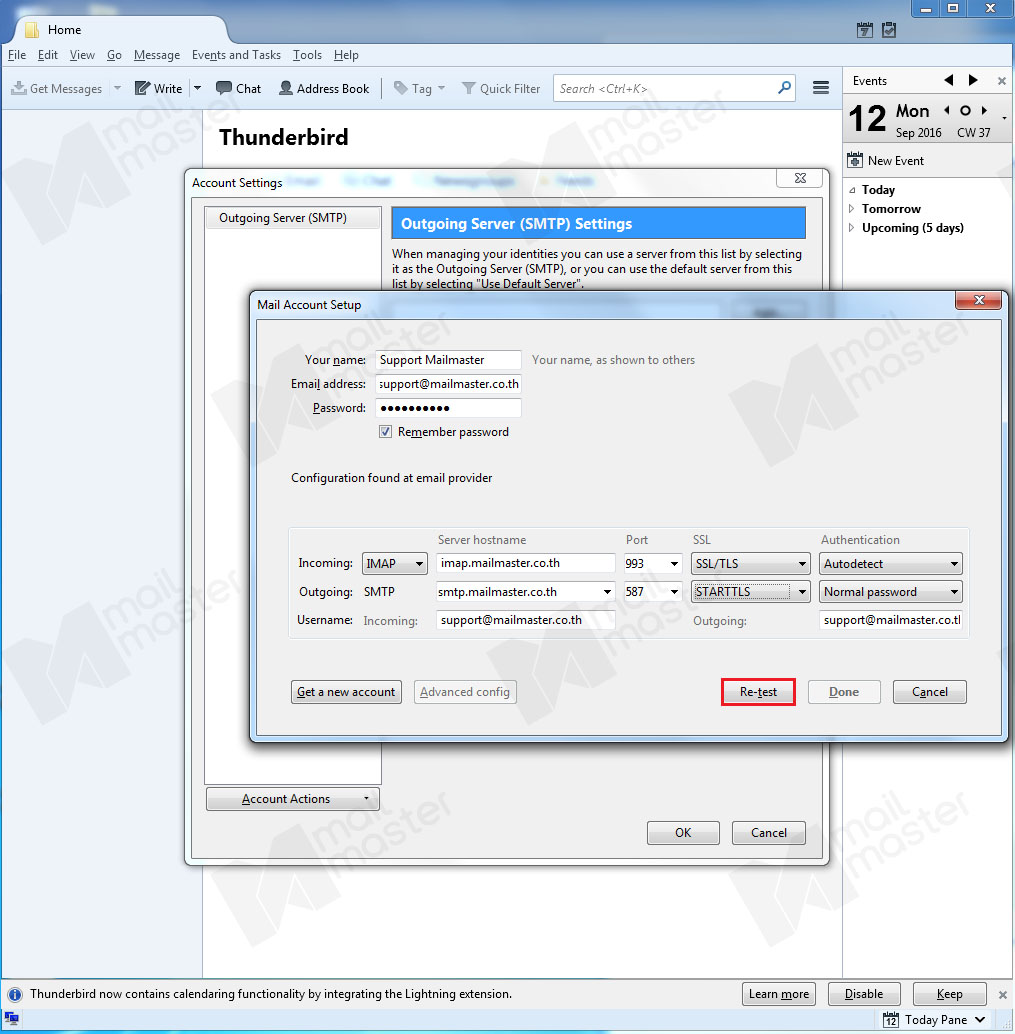Click Get a new account button
Screen dimensions: 1015x1034
pos(346,692)
